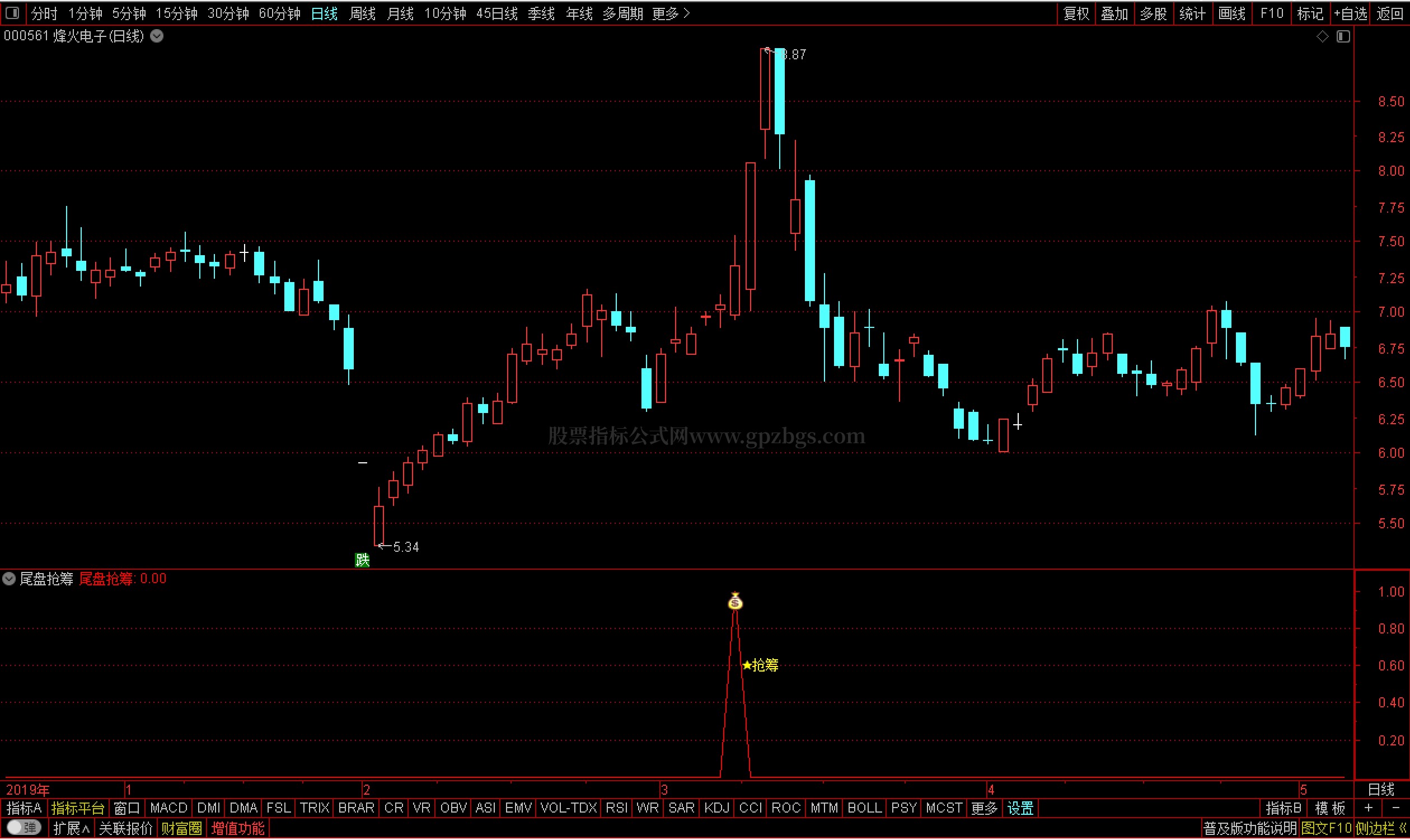Click month 3 marker on time axis

[664, 790]
